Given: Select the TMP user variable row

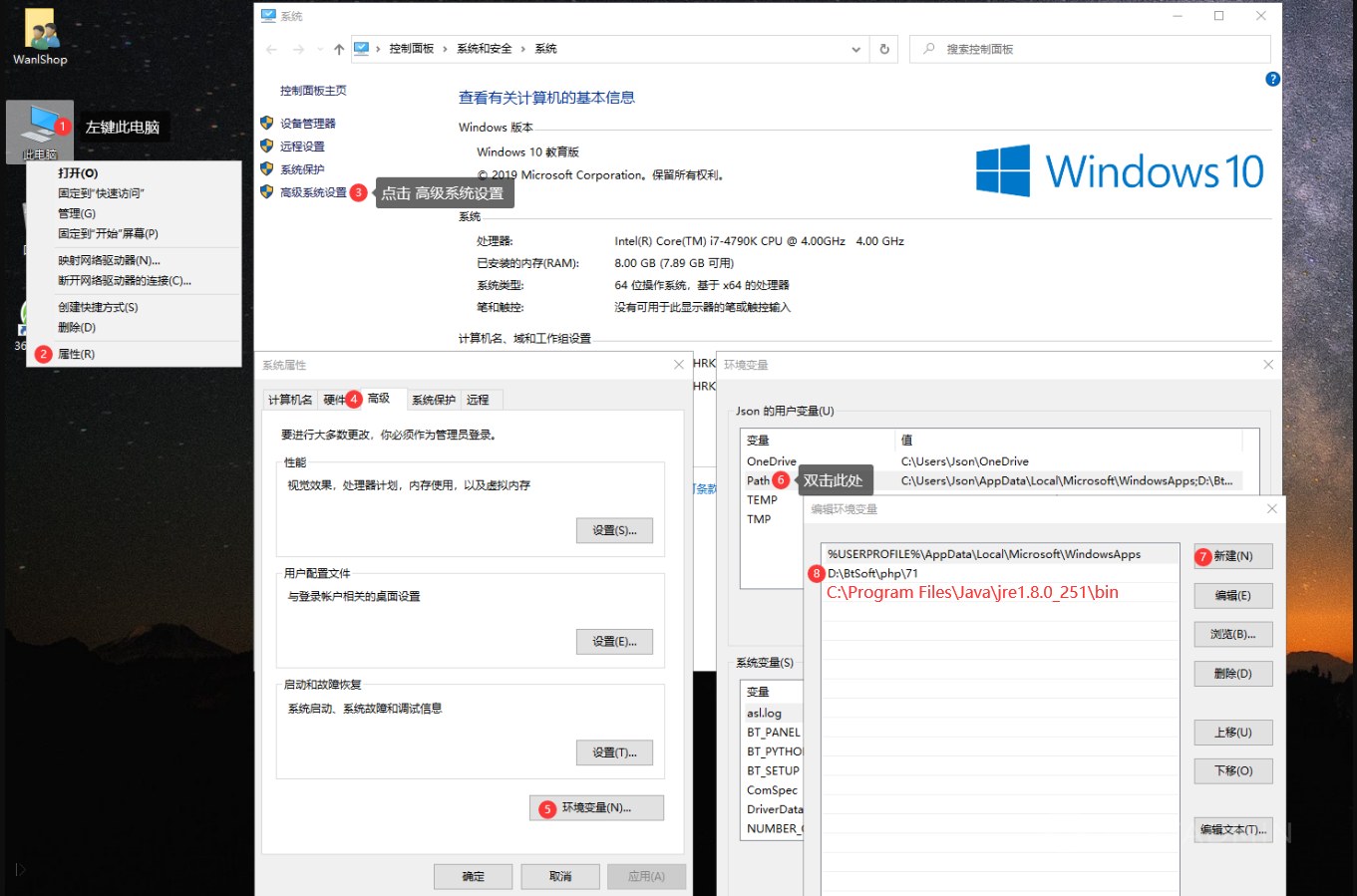Looking at the screenshot, I should [x=760, y=519].
